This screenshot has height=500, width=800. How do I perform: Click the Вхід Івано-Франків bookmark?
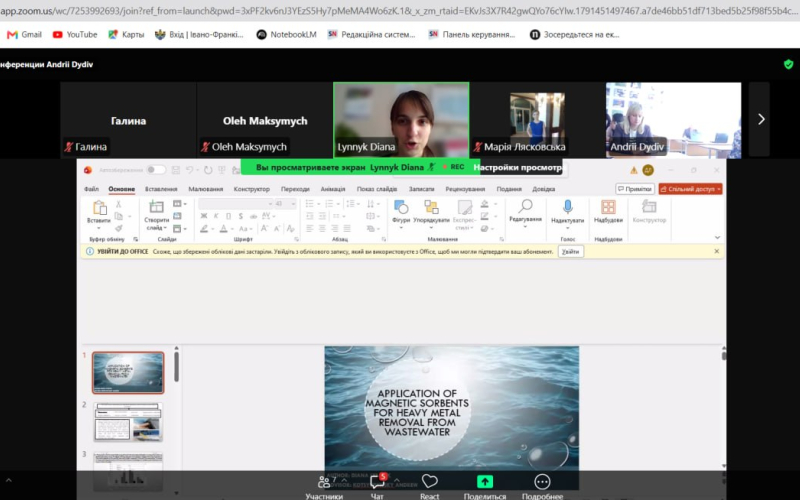click(199, 35)
